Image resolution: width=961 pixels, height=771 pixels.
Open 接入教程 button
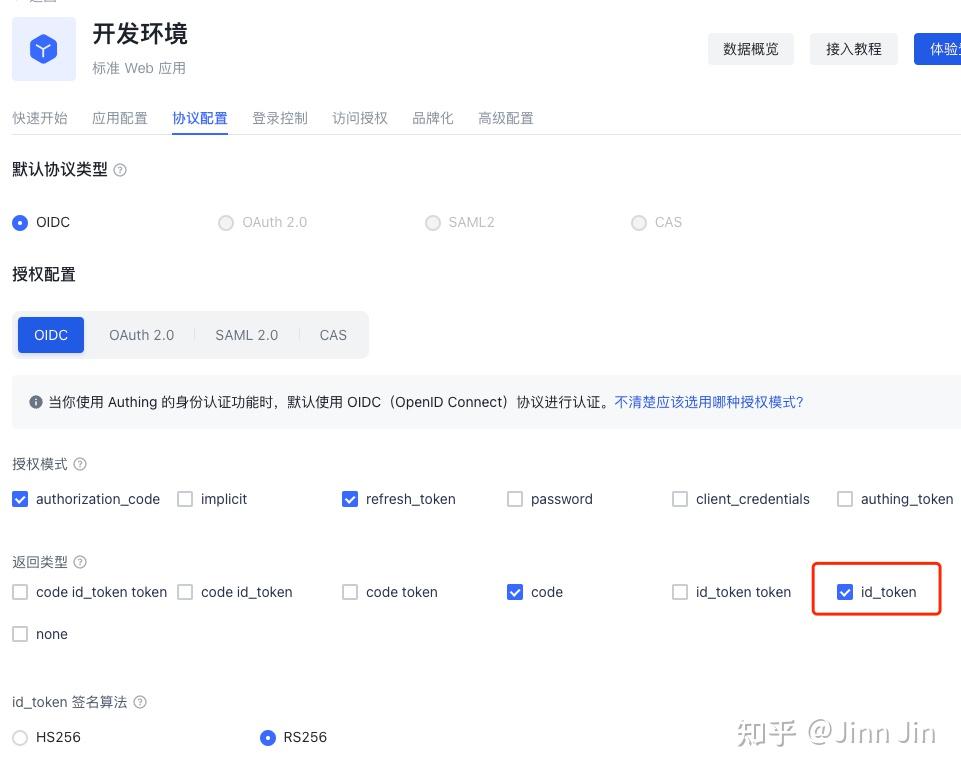(854, 49)
